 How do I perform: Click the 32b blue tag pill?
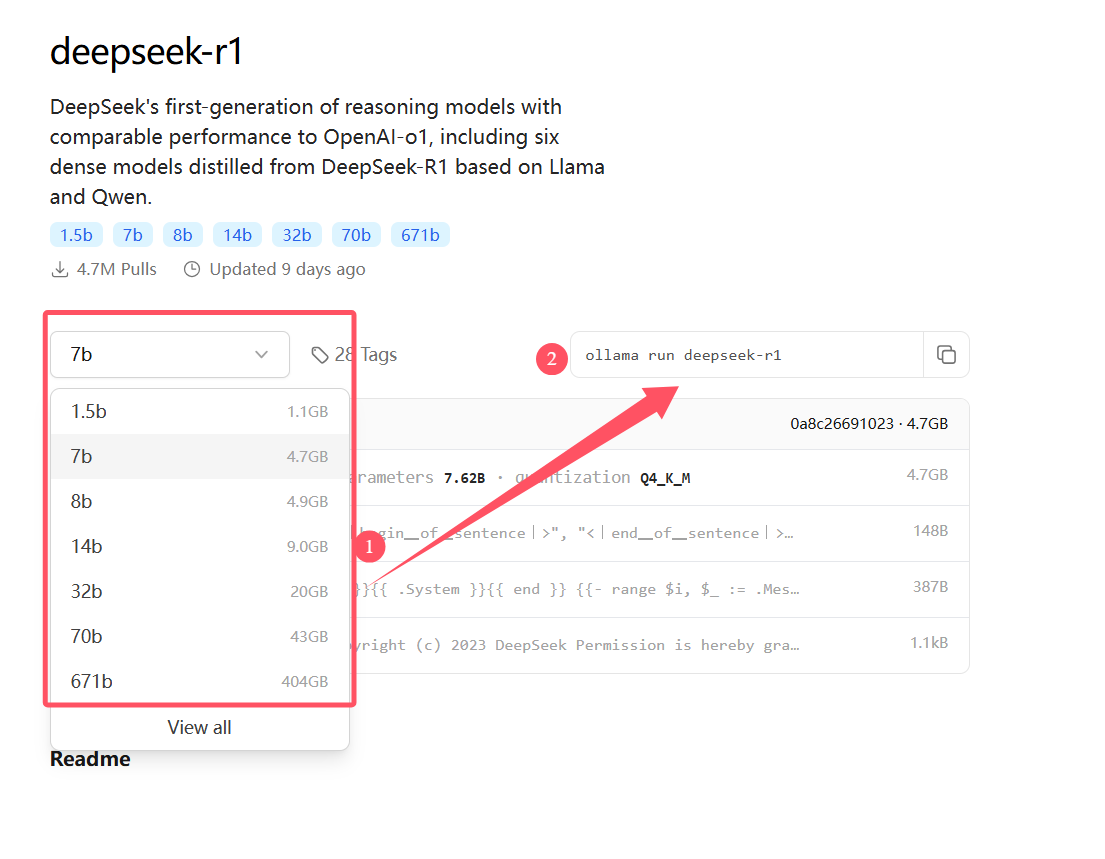pyautogui.click(x=297, y=235)
